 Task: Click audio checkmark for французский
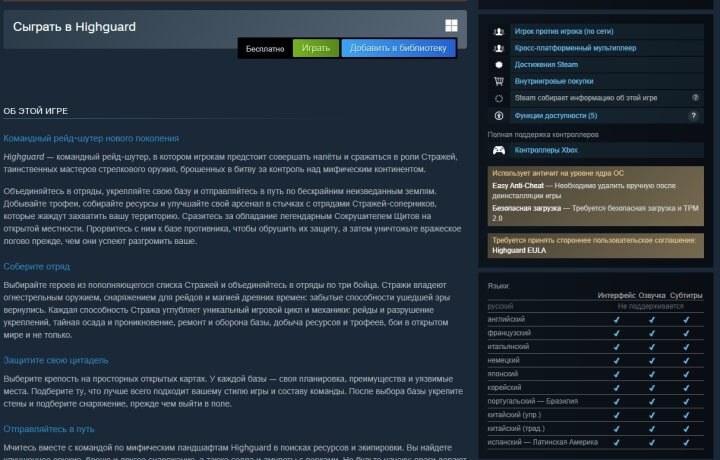point(652,333)
